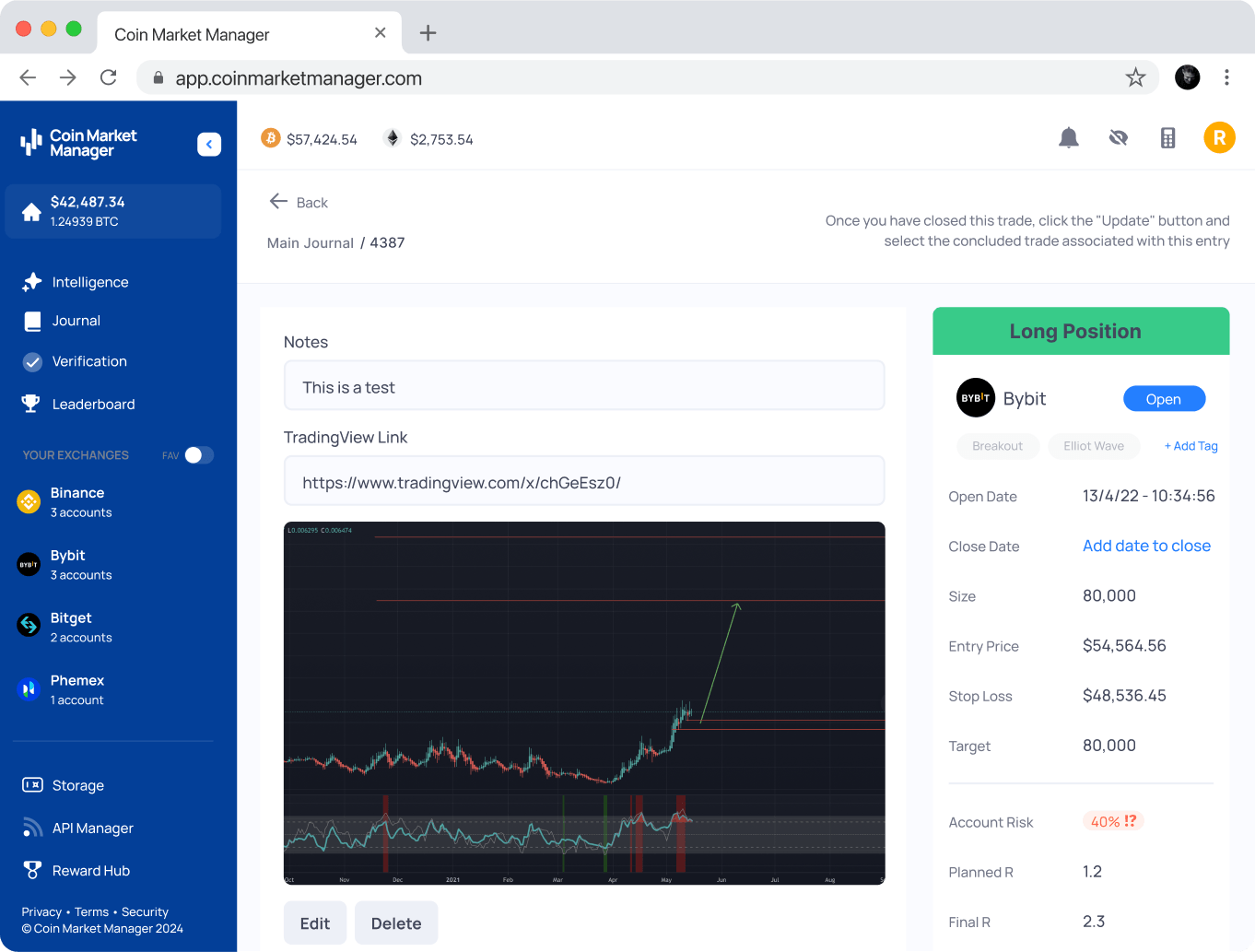Open the Verification page
The width and height of the screenshot is (1255, 952).
(x=88, y=361)
